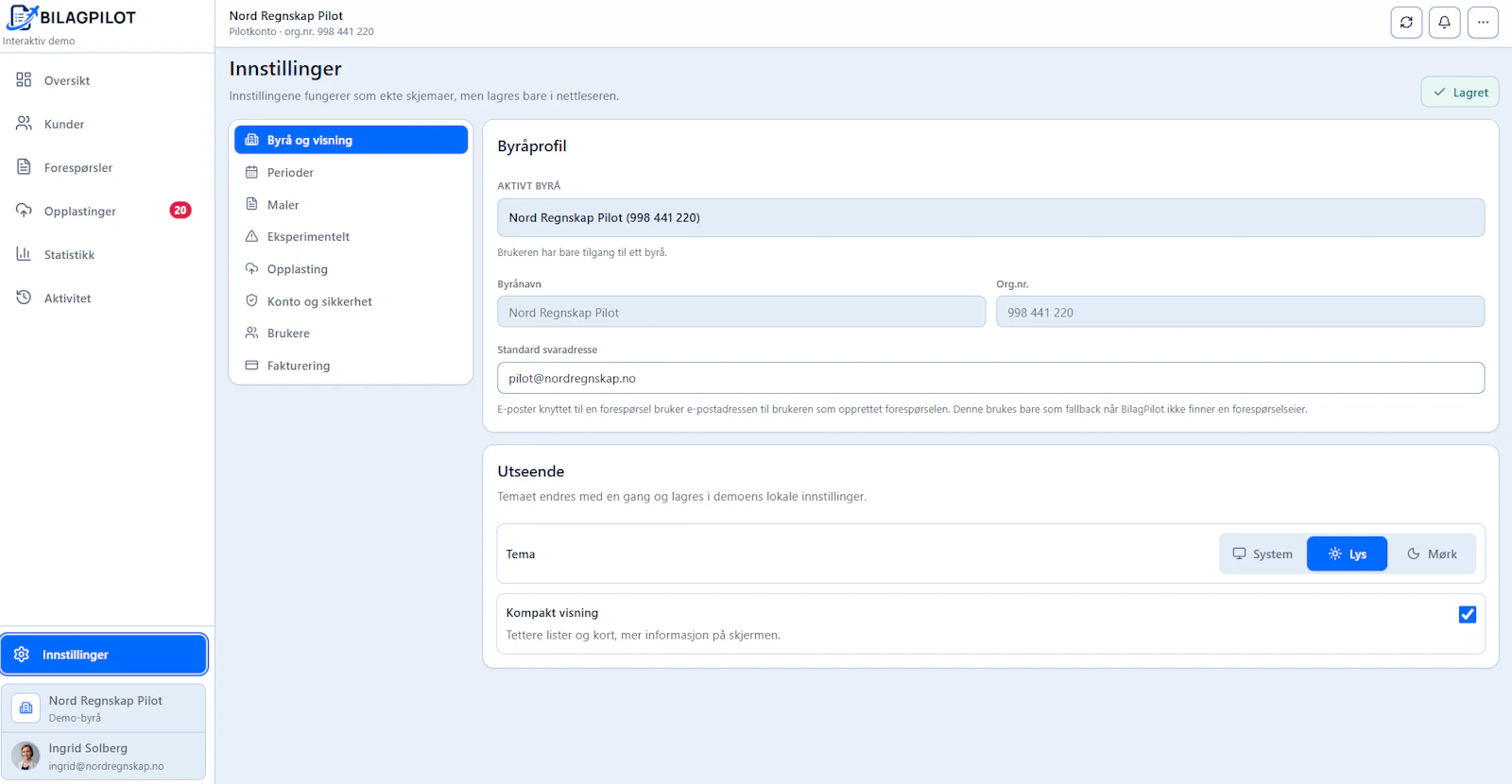Click the BilagPilot logo icon

(22, 17)
